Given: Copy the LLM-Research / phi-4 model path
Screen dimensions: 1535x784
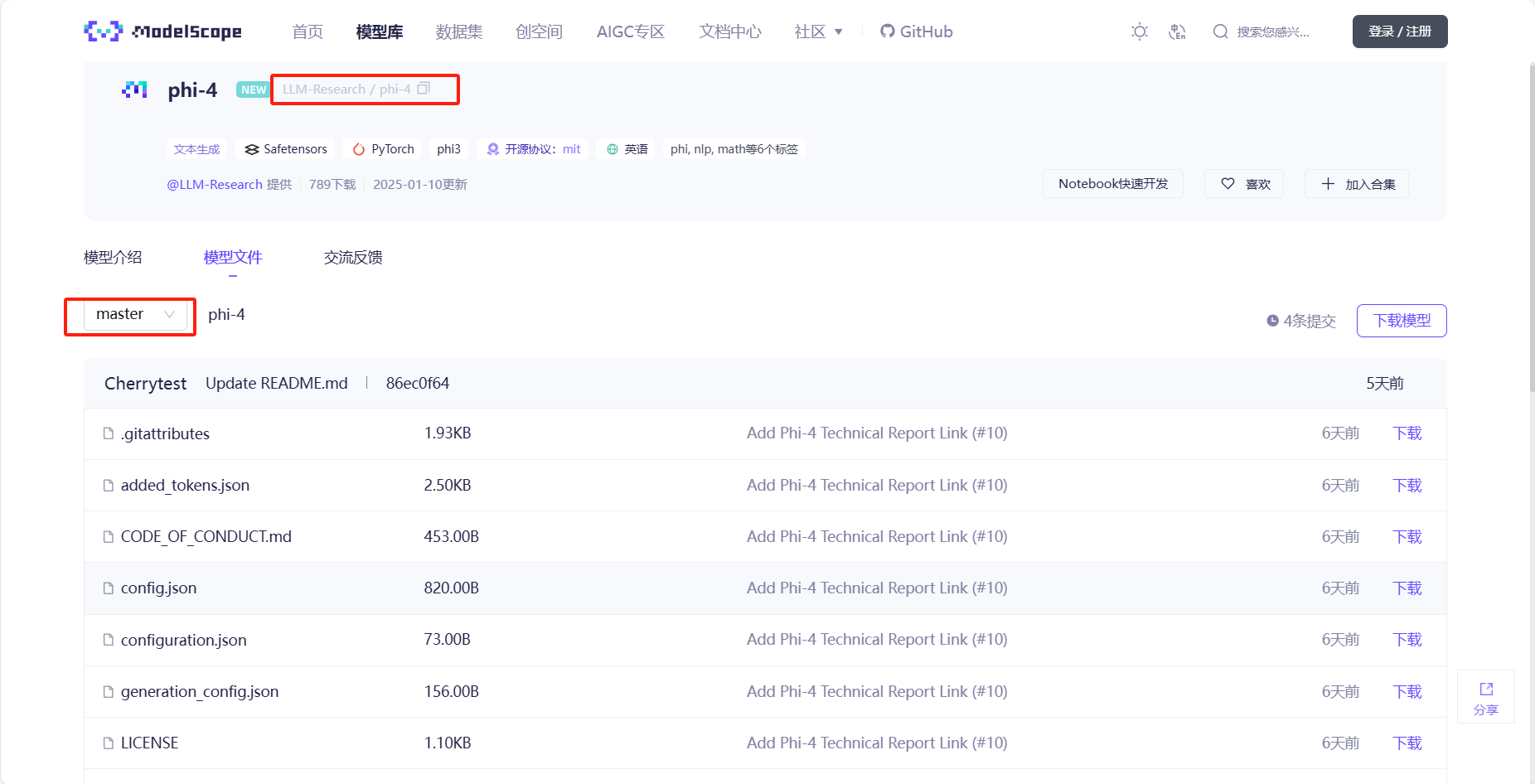Looking at the screenshot, I should 424,89.
